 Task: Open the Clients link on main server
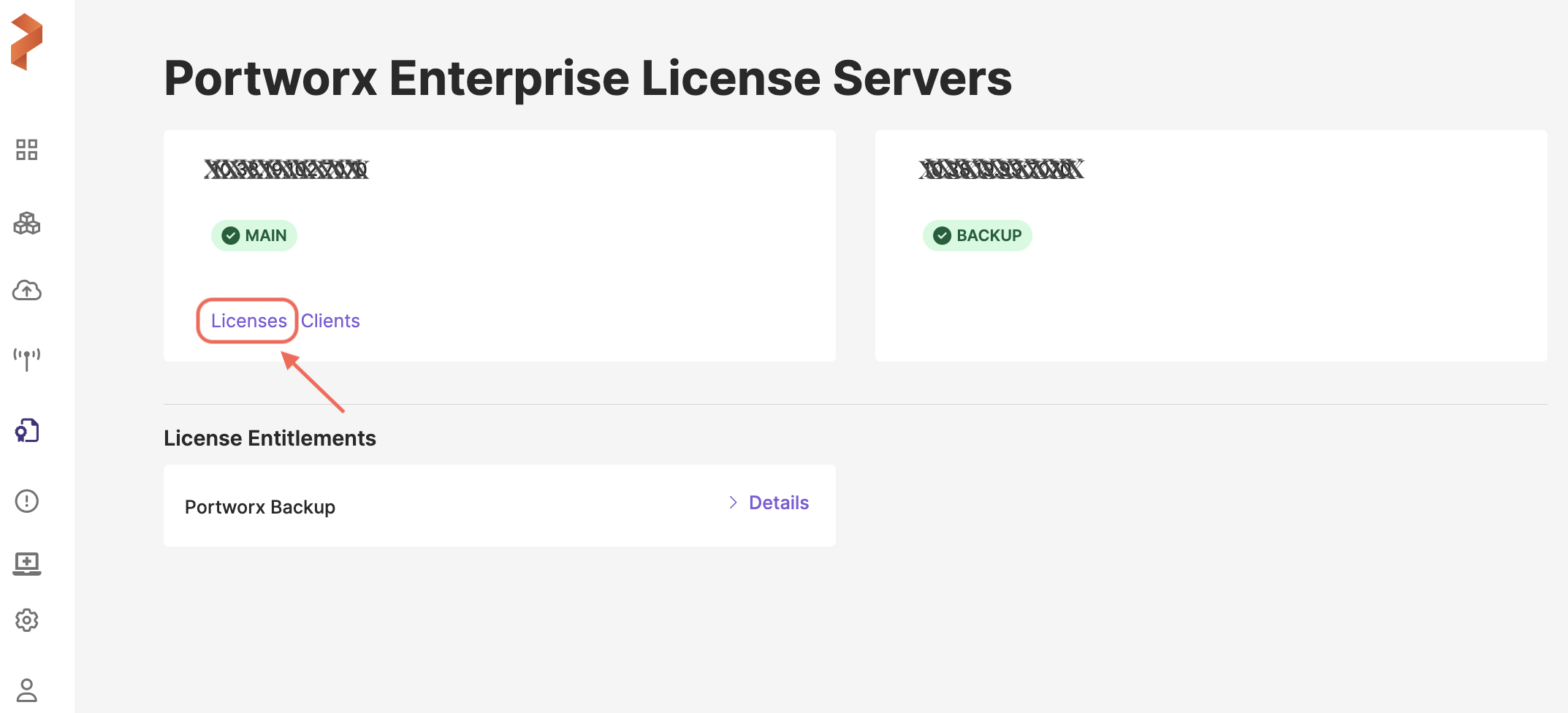pyautogui.click(x=330, y=321)
